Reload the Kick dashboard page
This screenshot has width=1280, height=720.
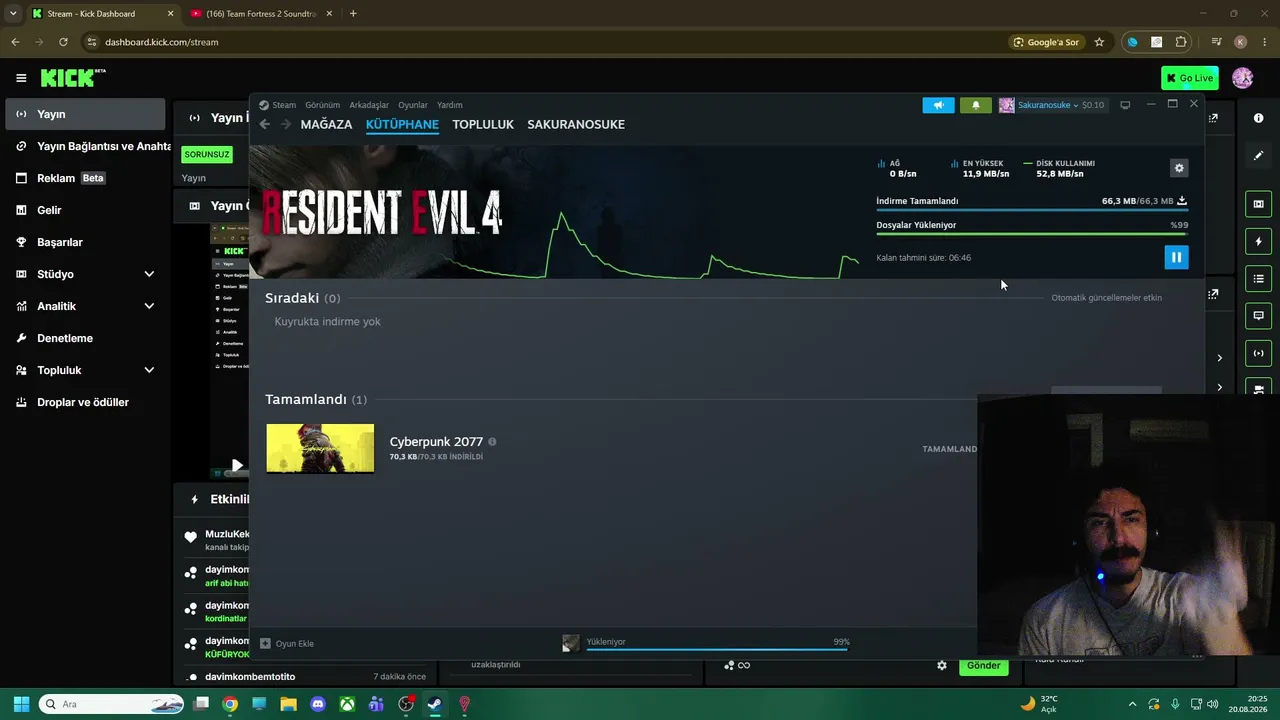(63, 42)
